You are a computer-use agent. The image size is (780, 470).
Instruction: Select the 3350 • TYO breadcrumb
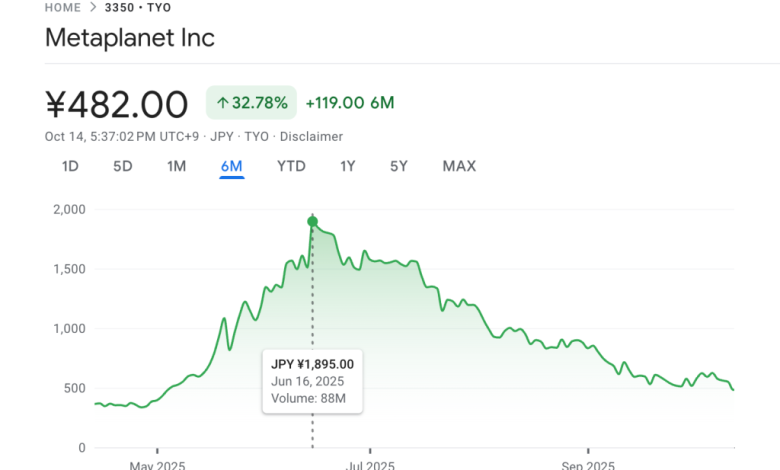(x=138, y=7)
